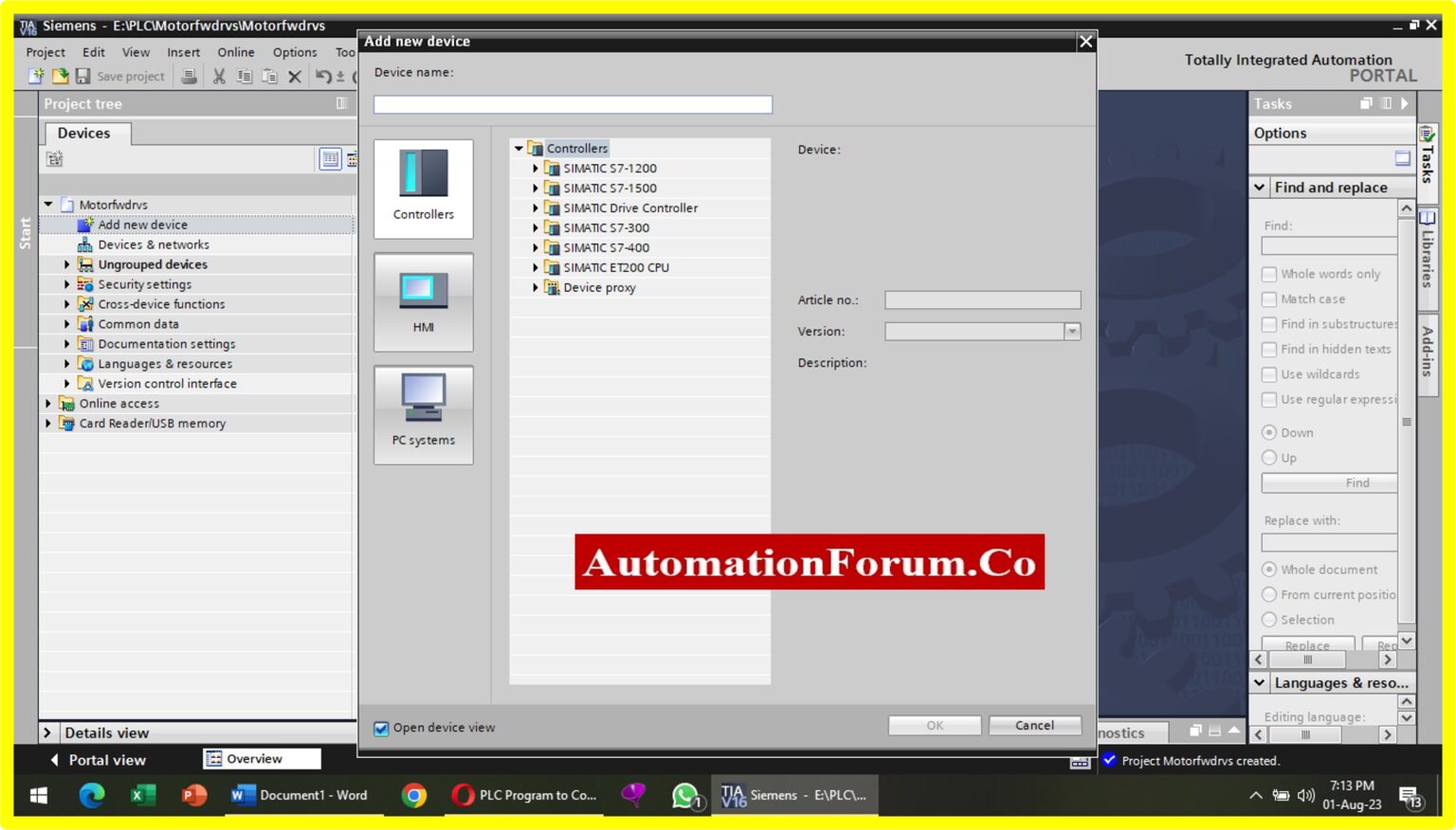Screen dimensions: 1456x830
Task: Enable the Match case search option
Action: click(x=1270, y=298)
